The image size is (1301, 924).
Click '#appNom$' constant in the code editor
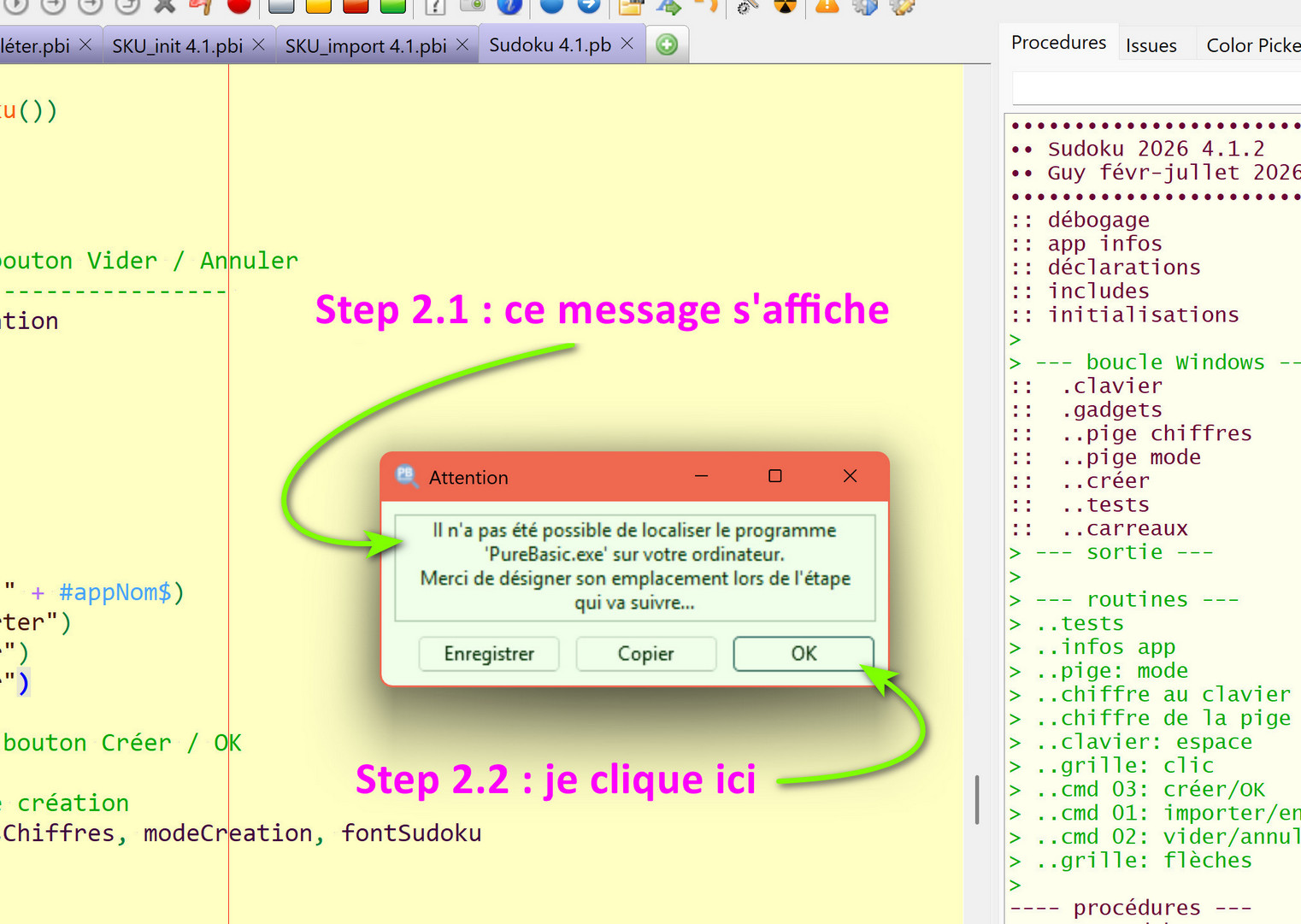click(x=115, y=592)
